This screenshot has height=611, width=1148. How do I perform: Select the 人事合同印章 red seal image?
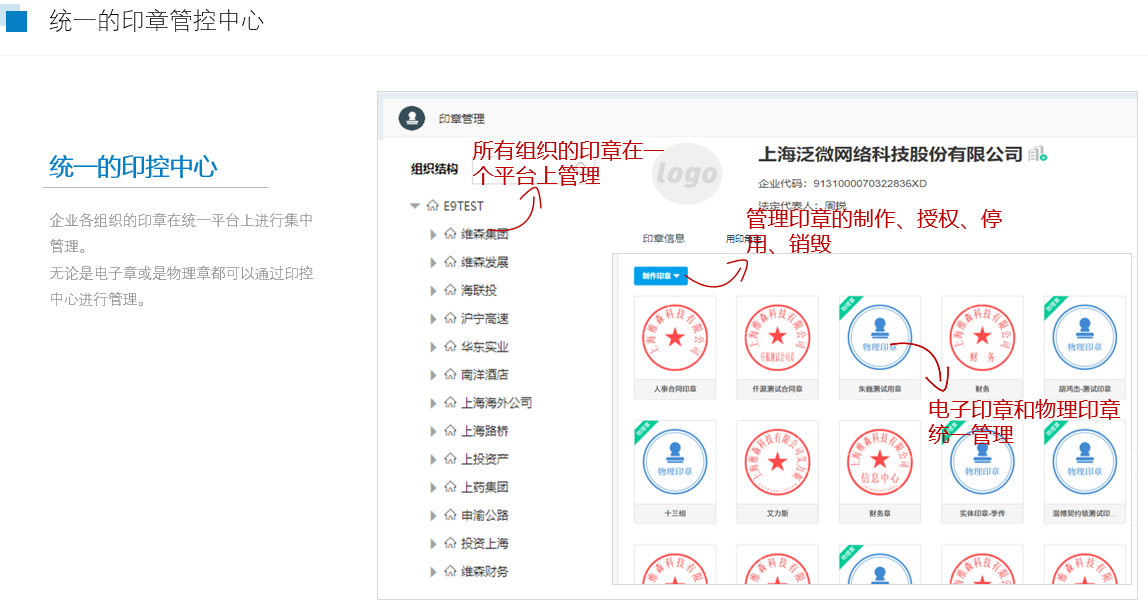pyautogui.click(x=675, y=337)
